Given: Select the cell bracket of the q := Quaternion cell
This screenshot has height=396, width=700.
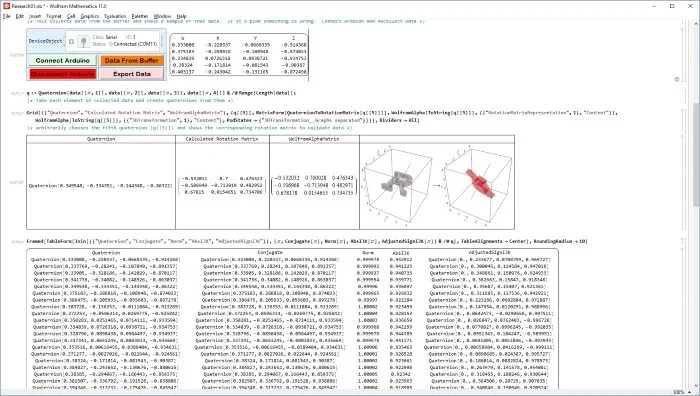Looking at the screenshot, I should point(684,96).
